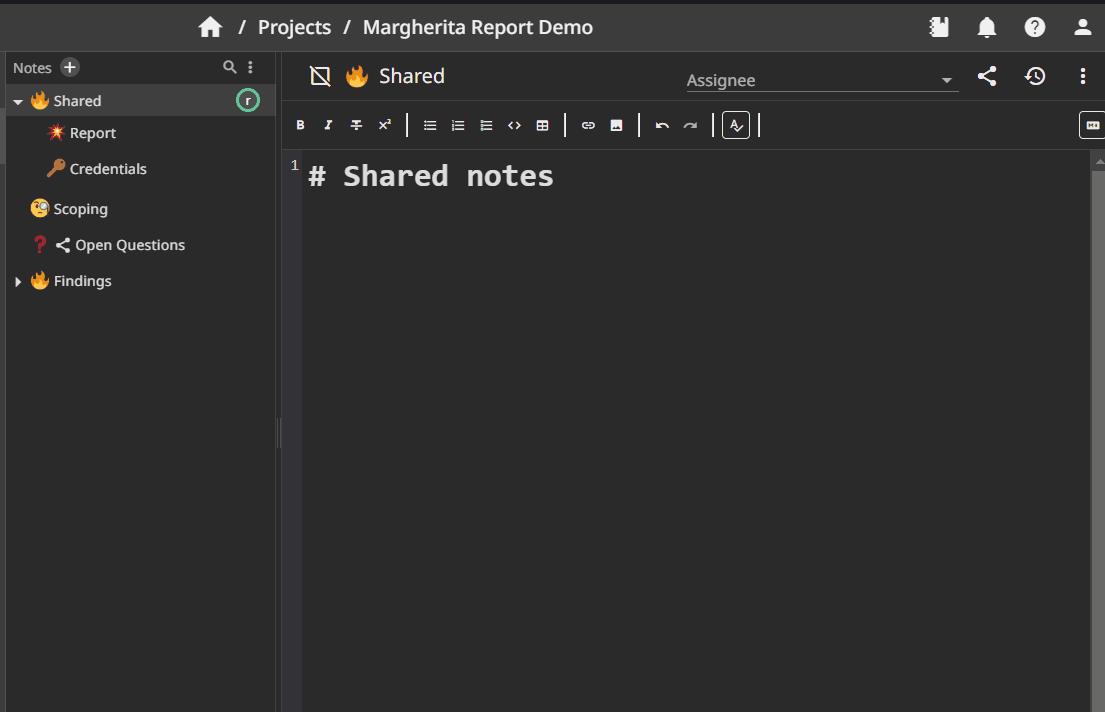Toggle strikethrough formatting

tap(357, 125)
